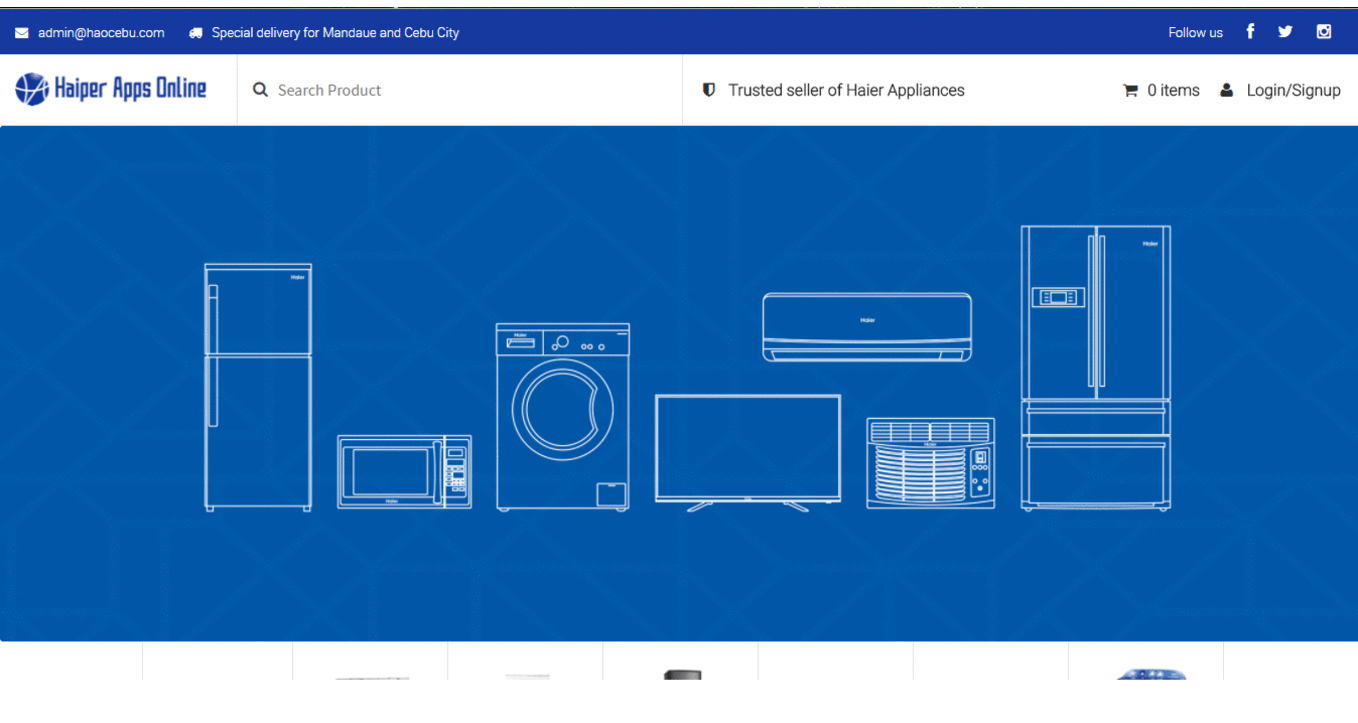The height and width of the screenshot is (723, 1358).
Task: Click the magnifier search icon
Action: coord(260,90)
